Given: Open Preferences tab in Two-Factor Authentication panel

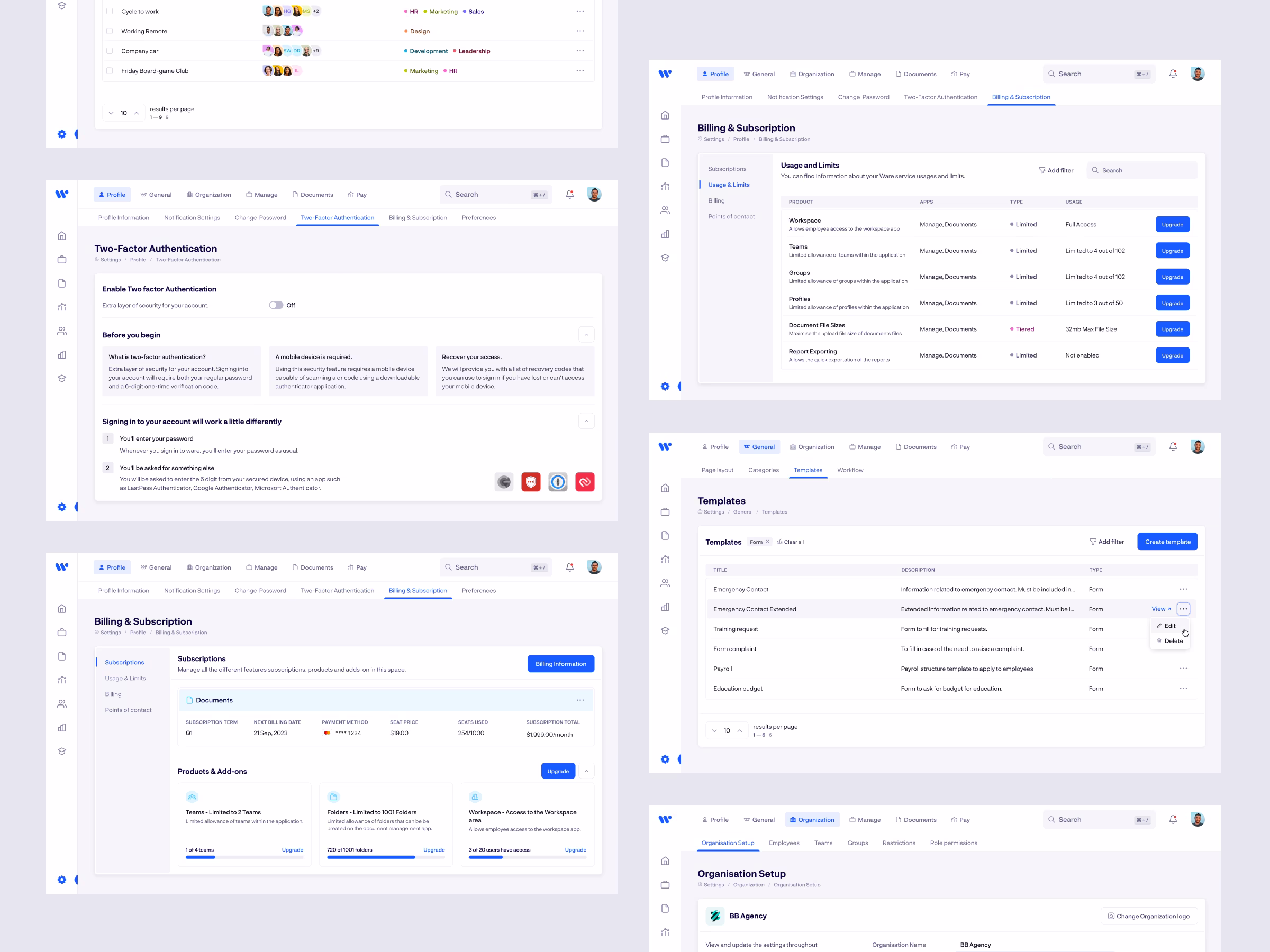Looking at the screenshot, I should point(479,217).
